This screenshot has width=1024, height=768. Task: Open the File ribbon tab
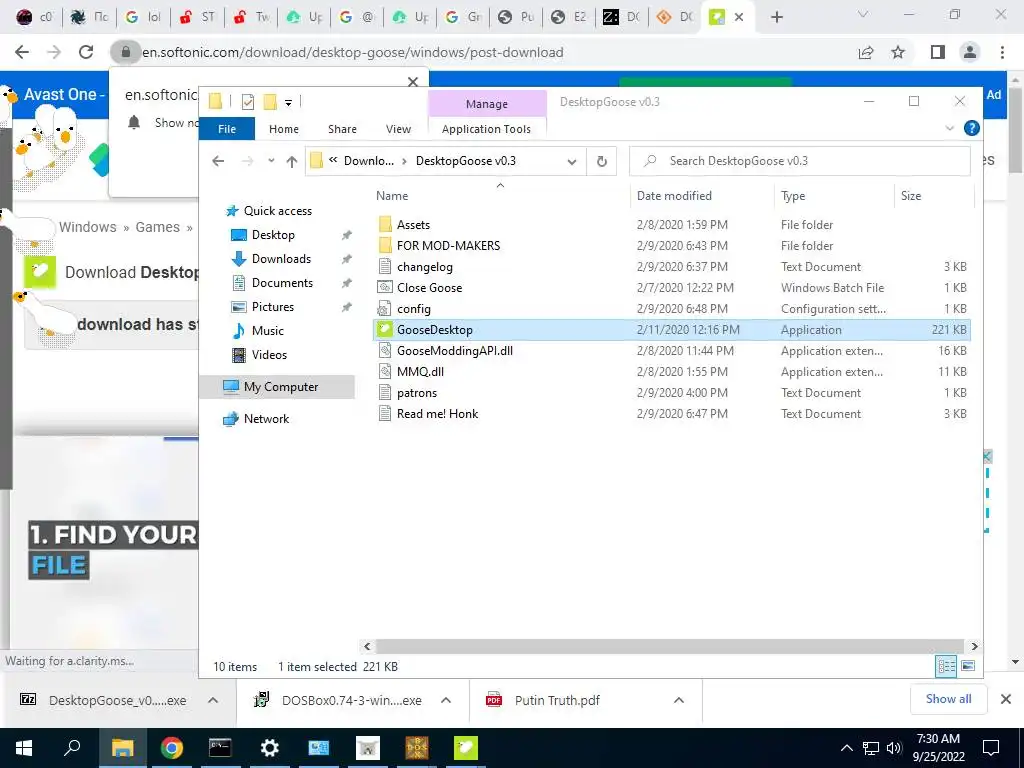pyautogui.click(x=227, y=129)
